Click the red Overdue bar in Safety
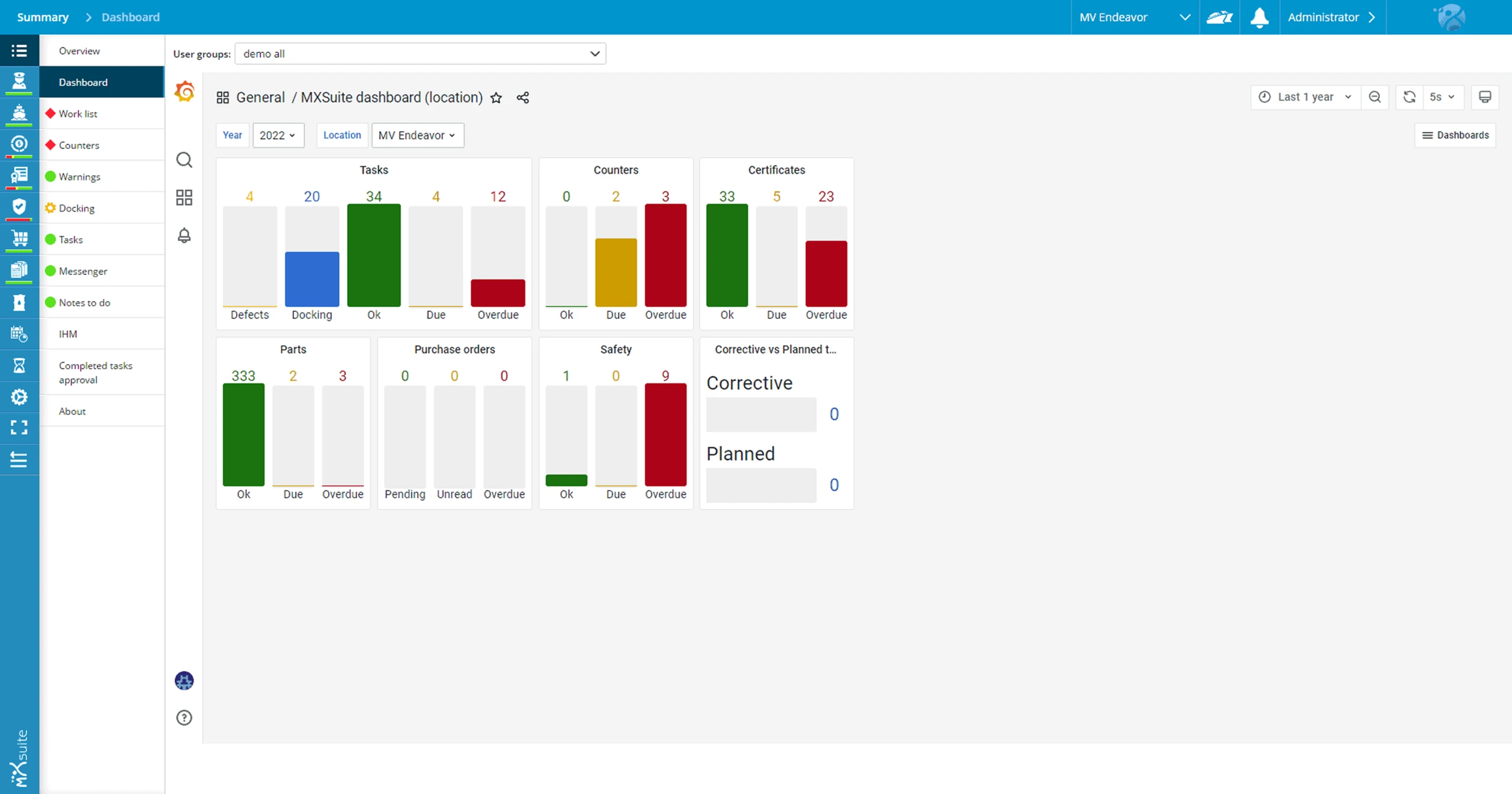This screenshot has height=794, width=1512. pos(666,435)
